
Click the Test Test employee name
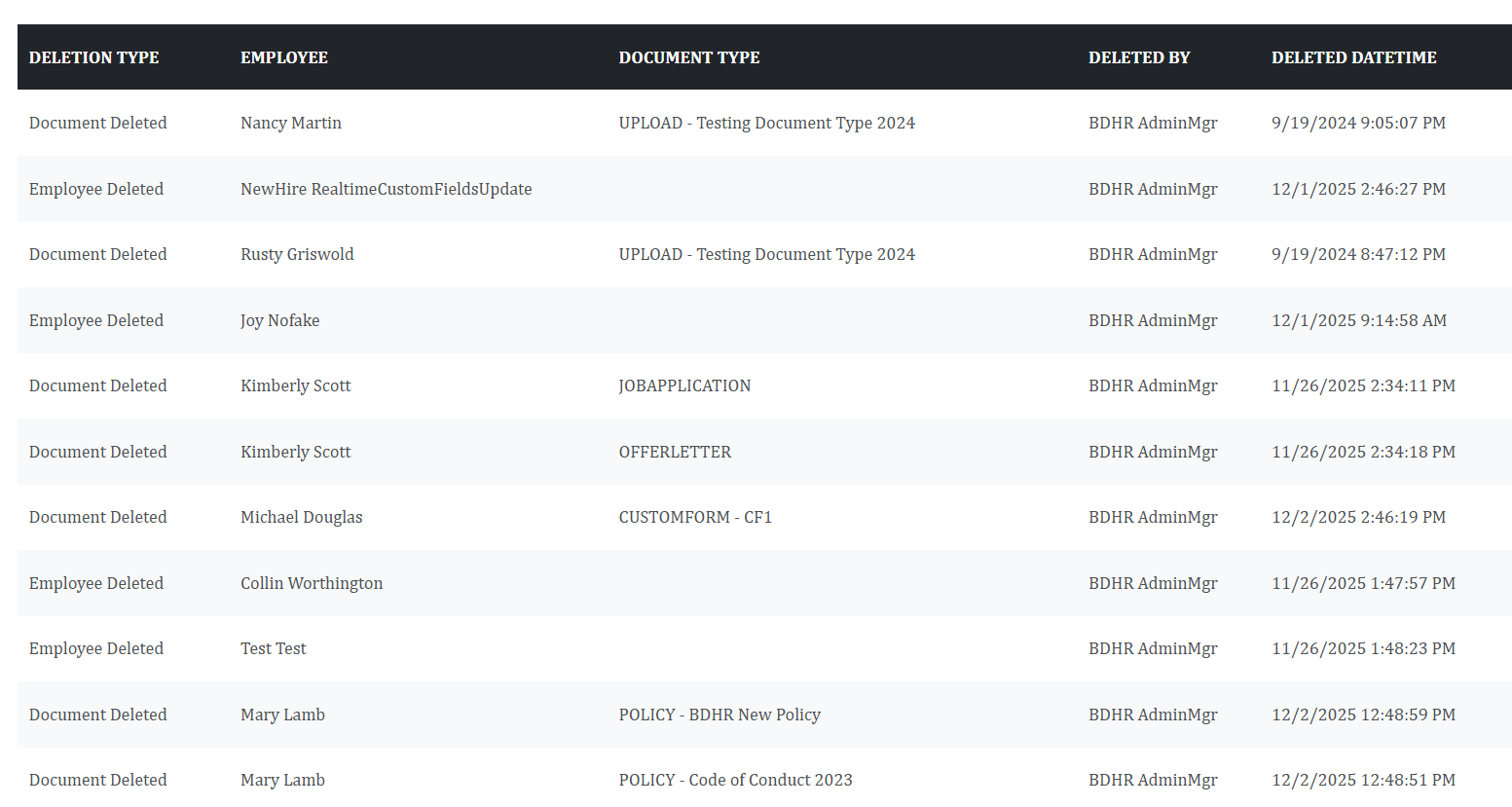tap(274, 648)
